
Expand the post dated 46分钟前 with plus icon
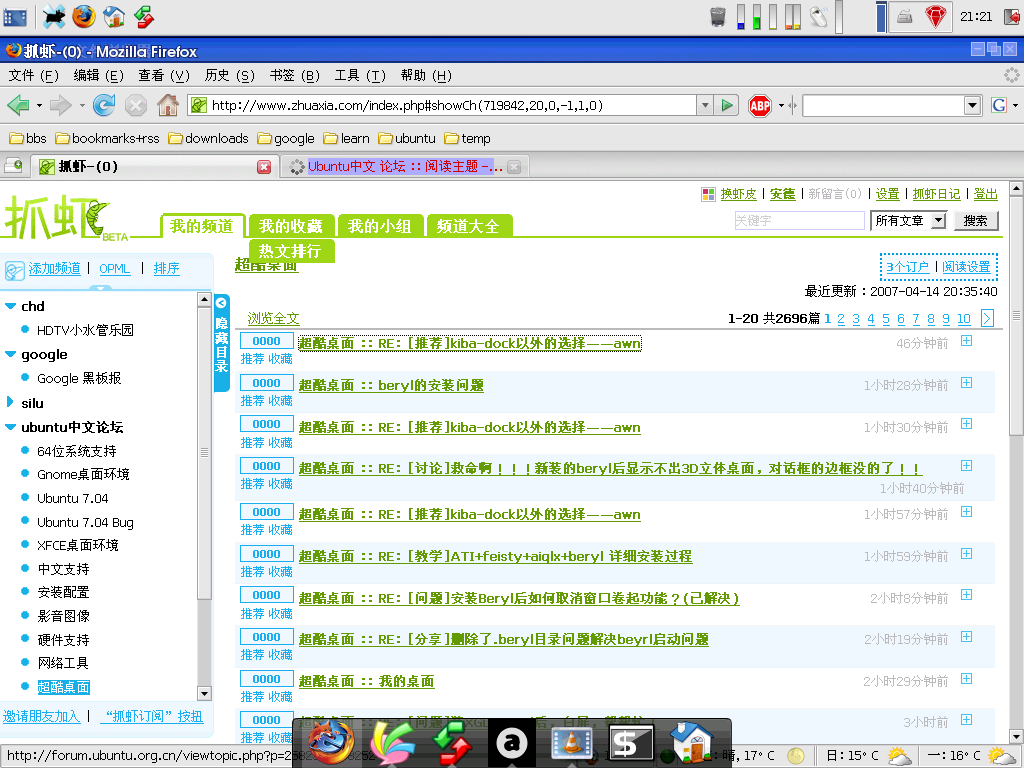967,341
